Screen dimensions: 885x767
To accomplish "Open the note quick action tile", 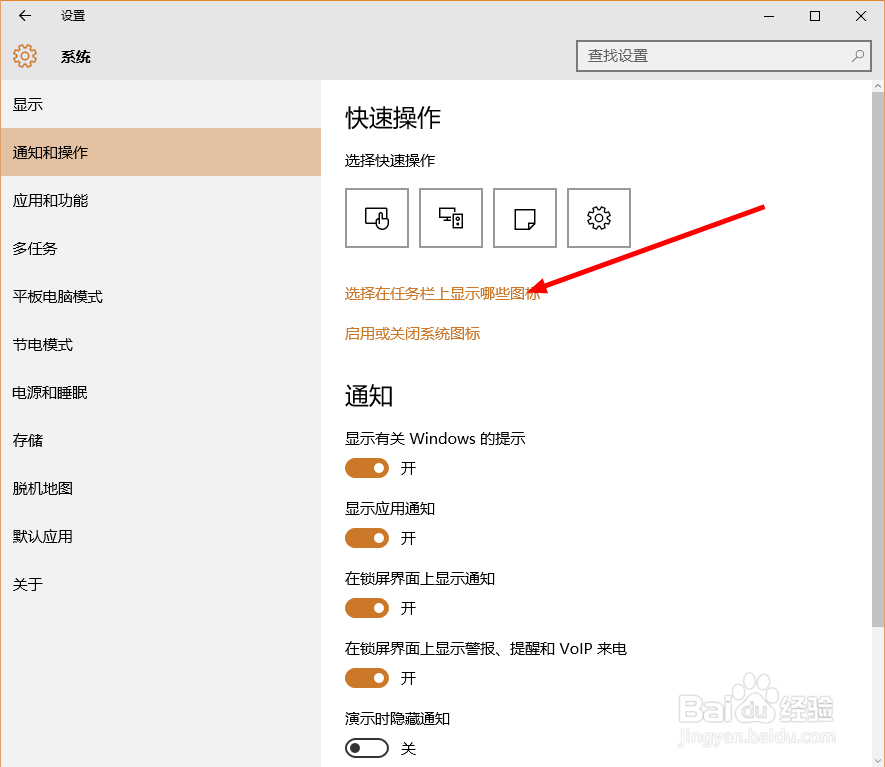I will coord(524,217).
